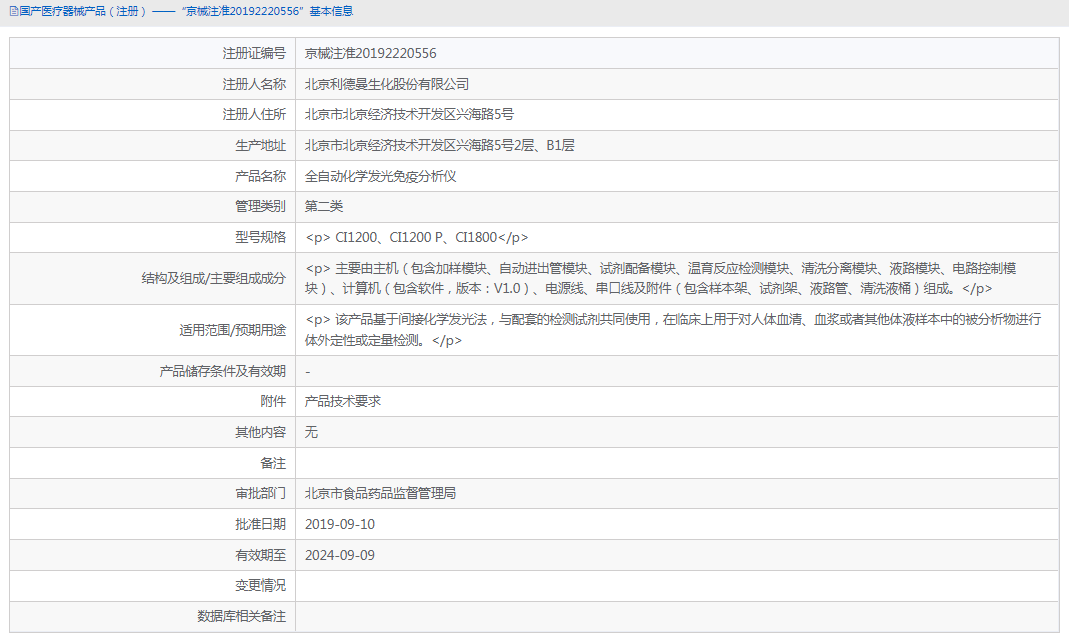The width and height of the screenshot is (1069, 641).
Task: Select address '北京市北京经济技术开发区兴海路5号'
Action: [409, 115]
